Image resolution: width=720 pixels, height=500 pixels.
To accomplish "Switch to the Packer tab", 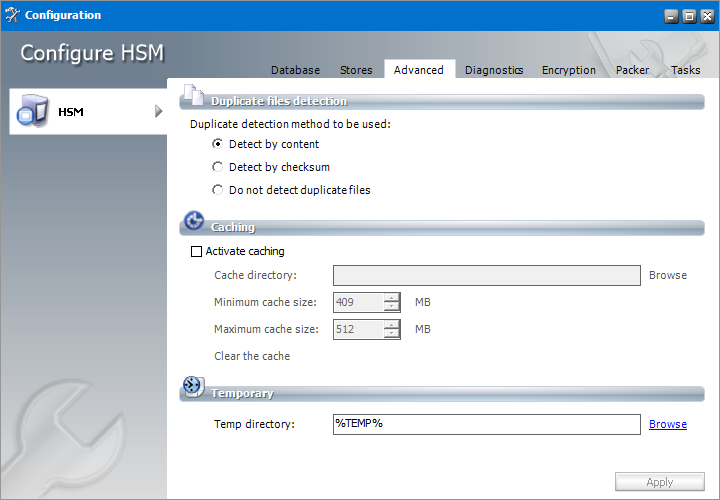I will [x=632, y=70].
